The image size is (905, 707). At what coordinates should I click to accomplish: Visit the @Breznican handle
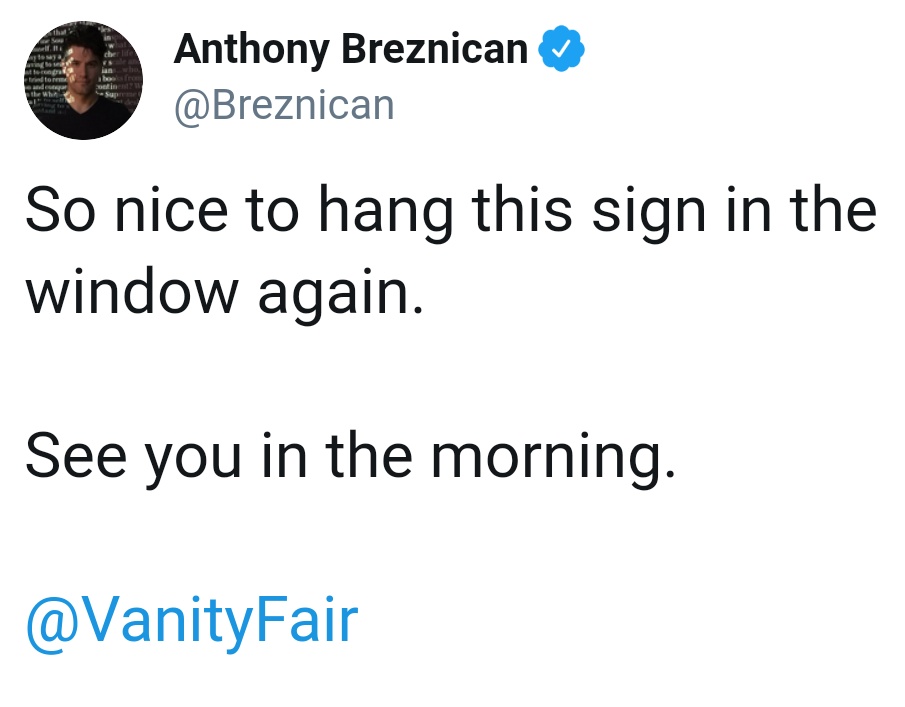284,106
